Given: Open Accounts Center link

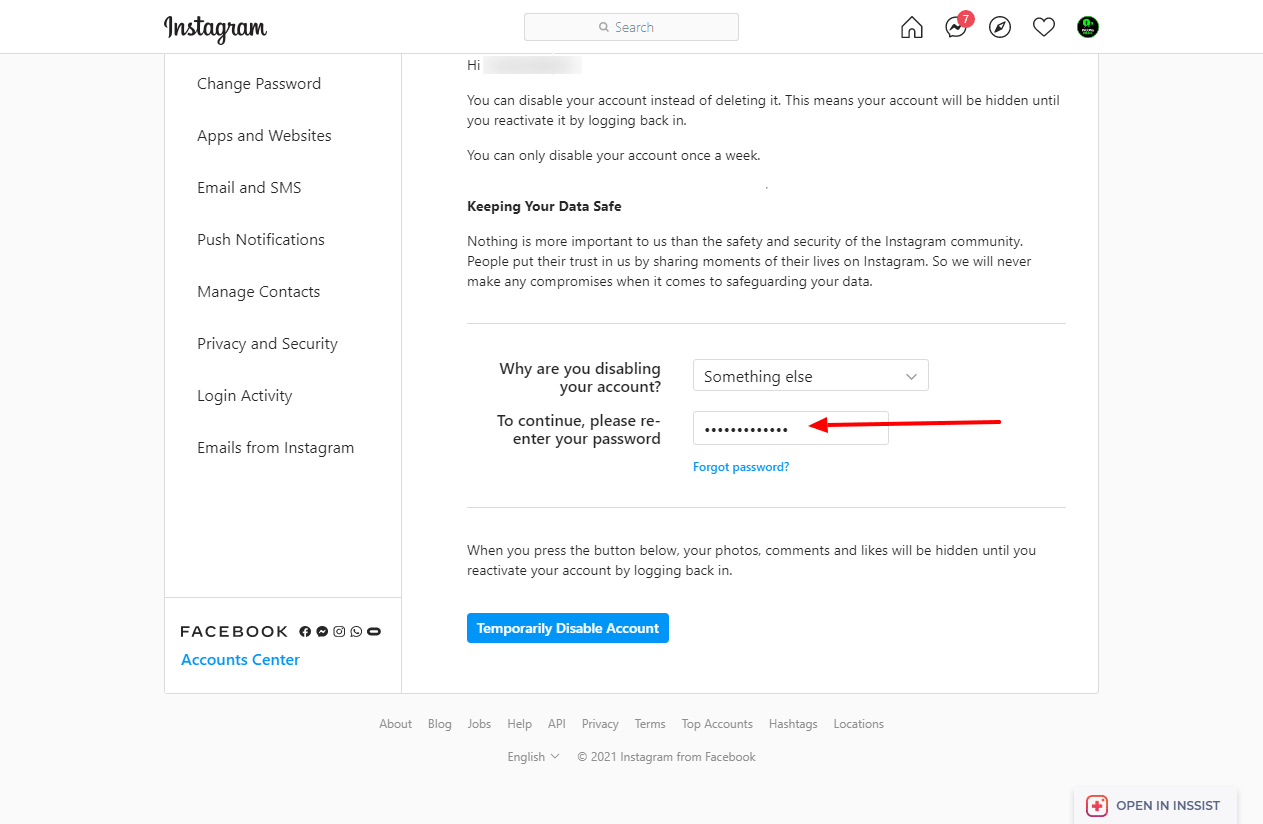Looking at the screenshot, I should pos(240,660).
